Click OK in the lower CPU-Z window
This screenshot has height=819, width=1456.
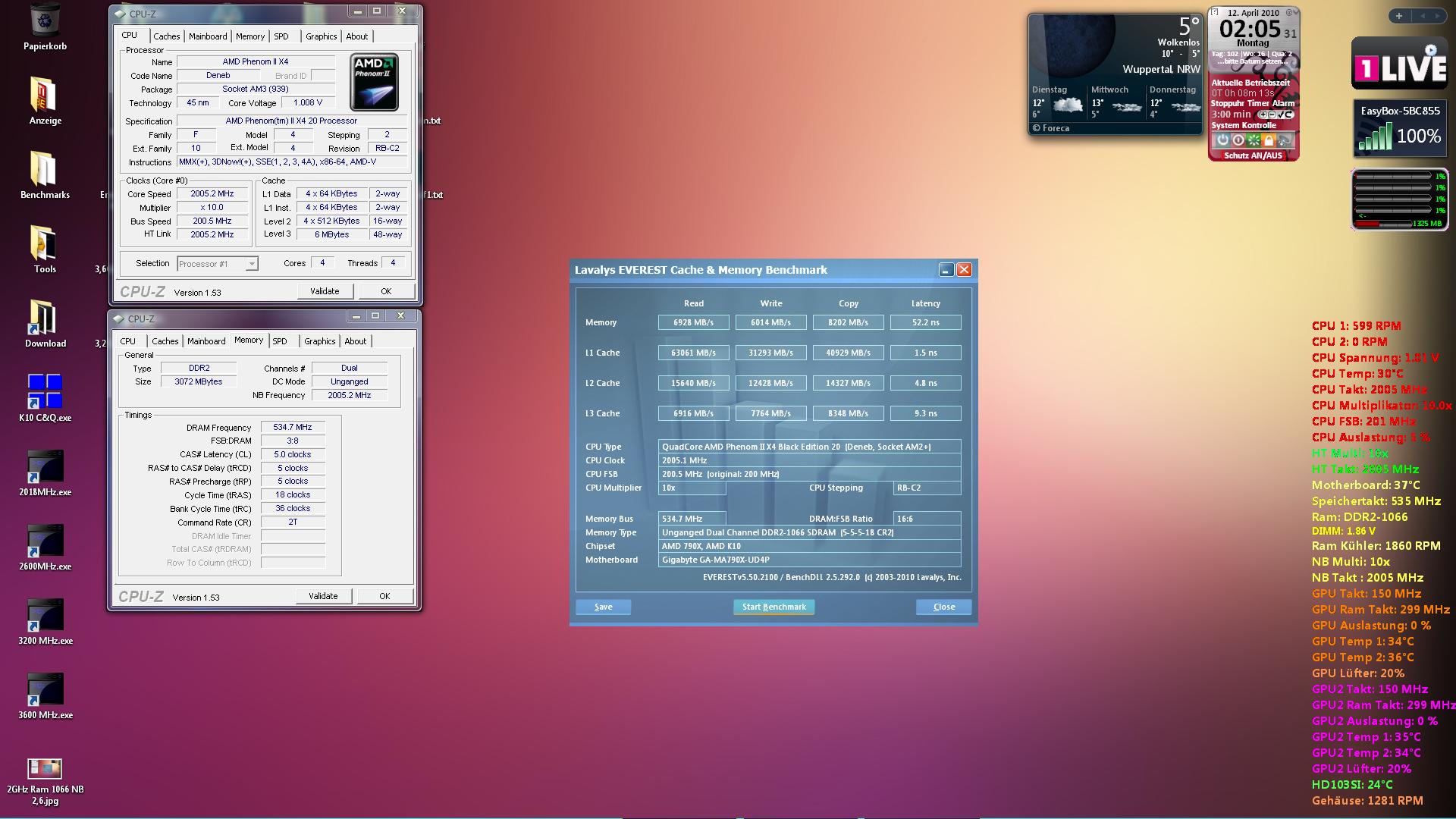click(x=384, y=596)
